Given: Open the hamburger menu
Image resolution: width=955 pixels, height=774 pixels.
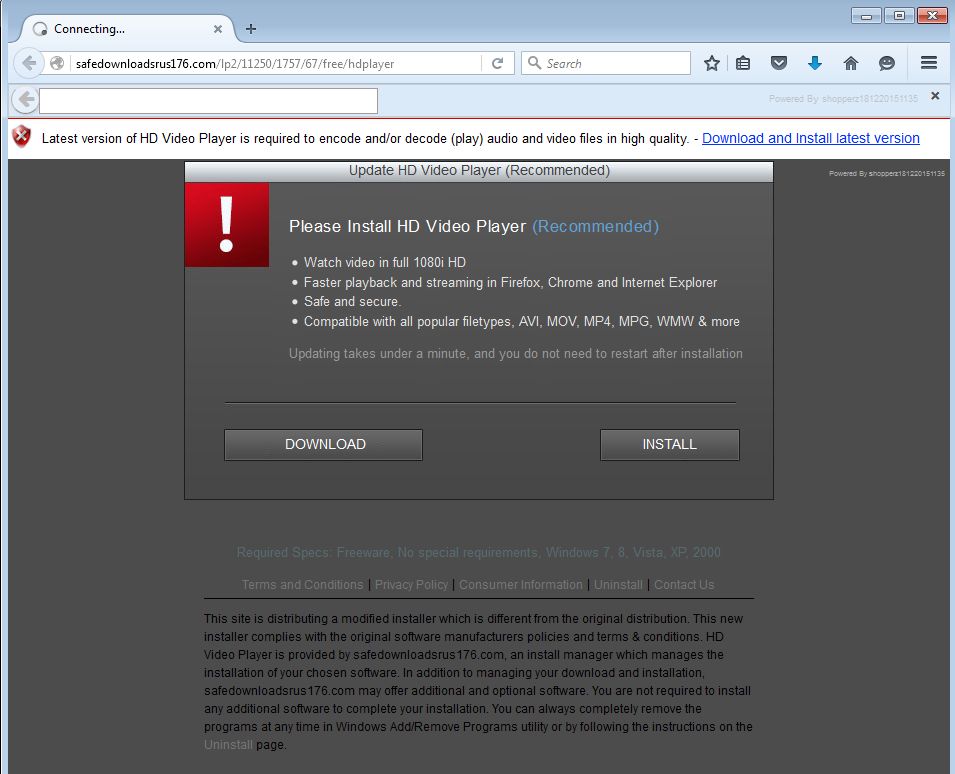Looking at the screenshot, I should click(928, 62).
